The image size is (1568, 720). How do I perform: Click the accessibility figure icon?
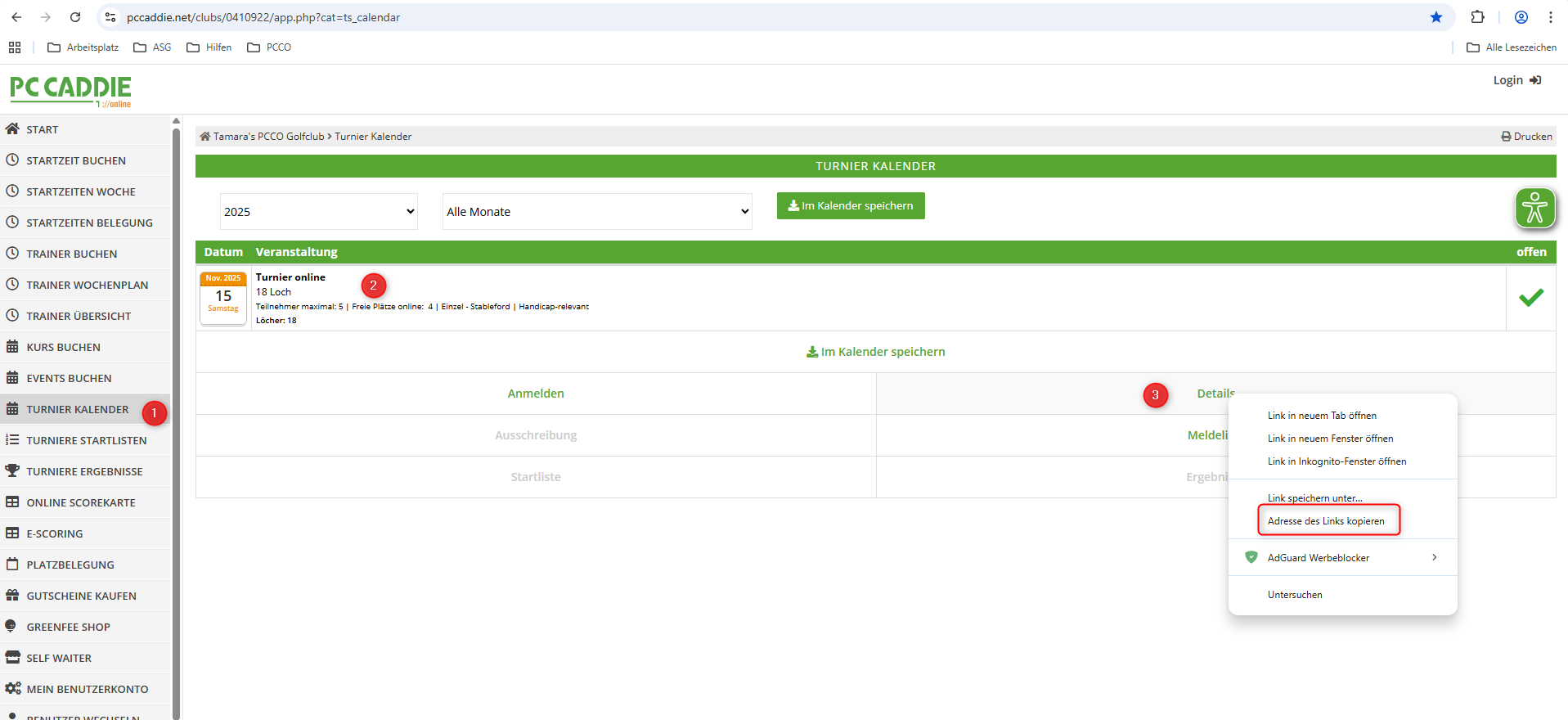1534,208
